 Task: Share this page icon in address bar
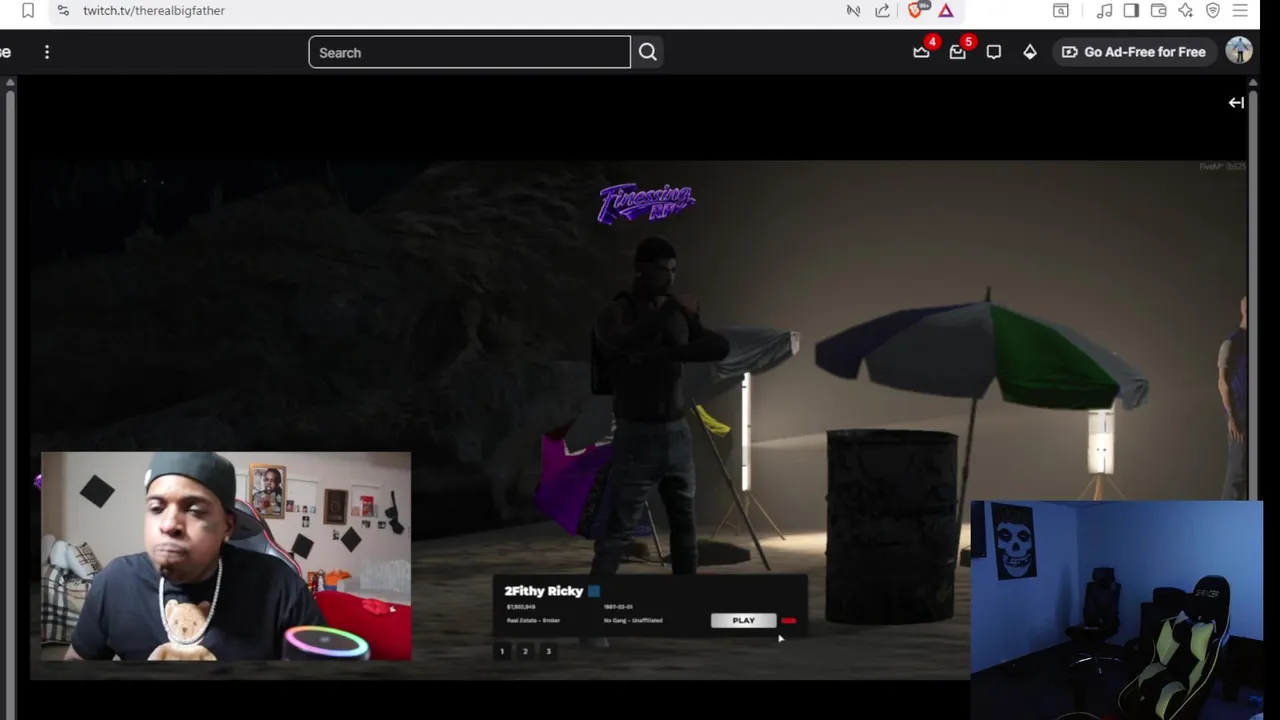click(x=882, y=10)
